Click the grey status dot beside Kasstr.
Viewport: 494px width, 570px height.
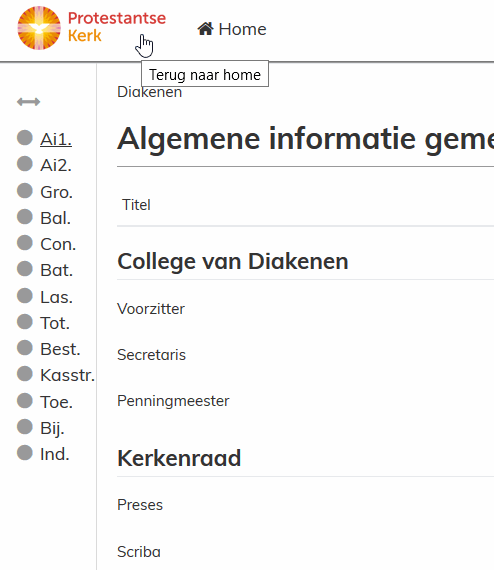pyautogui.click(x=25, y=374)
